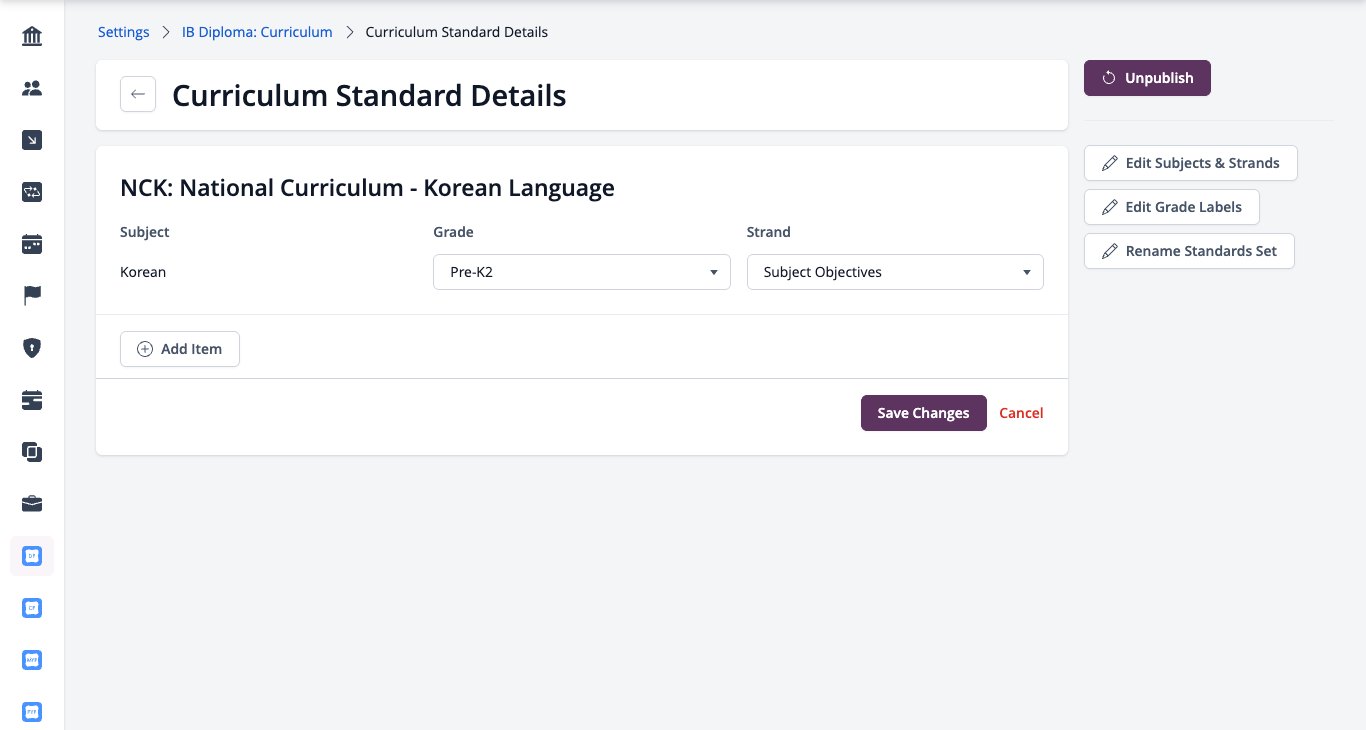Screen dimensions: 1366x730
Task: Click the stacked squares sidebar icon
Action: pos(32,452)
